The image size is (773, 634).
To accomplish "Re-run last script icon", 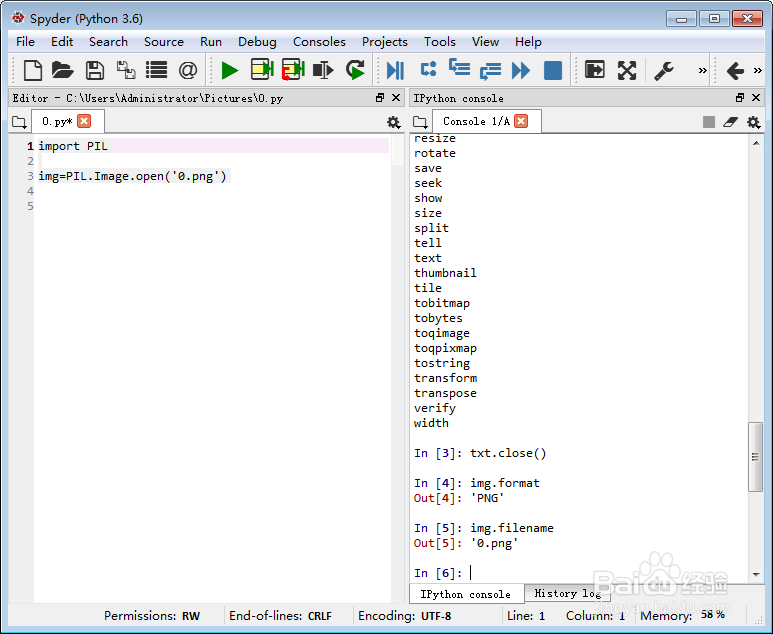I will [355, 70].
